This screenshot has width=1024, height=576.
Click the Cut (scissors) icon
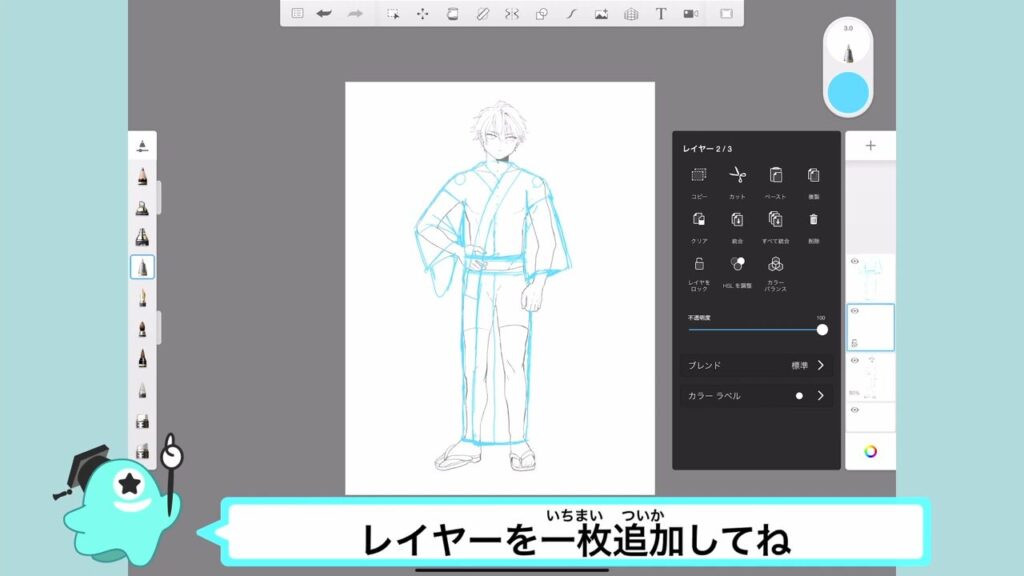click(737, 175)
